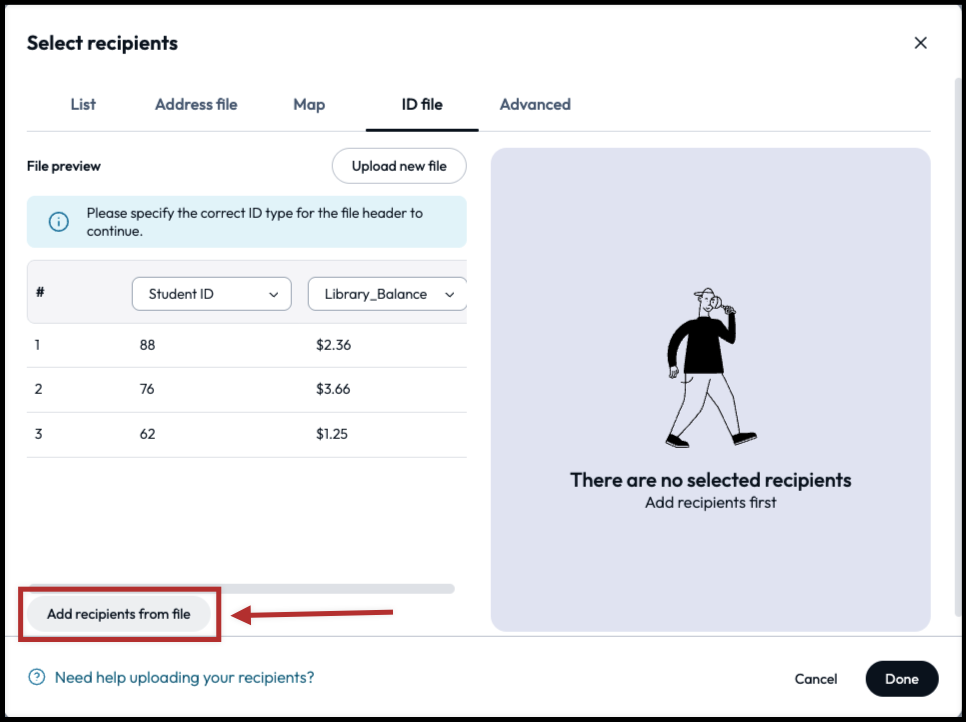Viewport: 966px width, 722px height.
Task: Cancel the recipient selection
Action: pyautogui.click(x=815, y=679)
